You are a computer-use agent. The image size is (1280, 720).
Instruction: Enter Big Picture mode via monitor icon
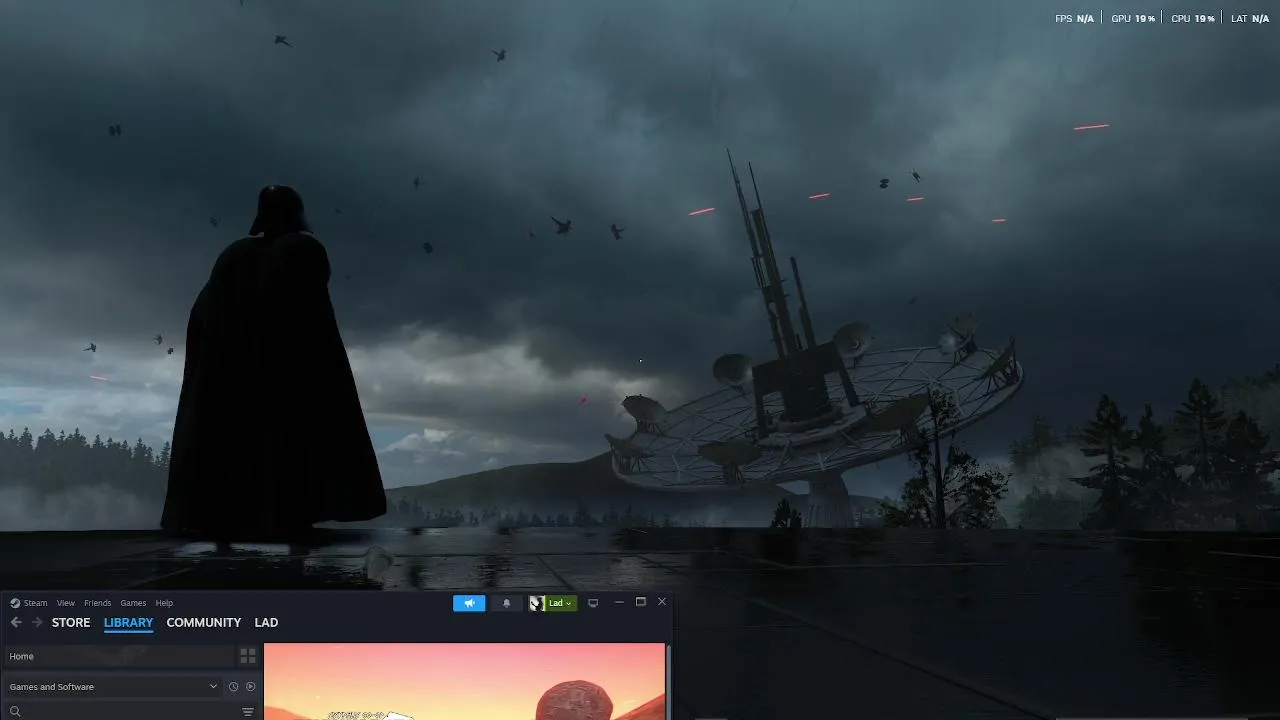593,603
